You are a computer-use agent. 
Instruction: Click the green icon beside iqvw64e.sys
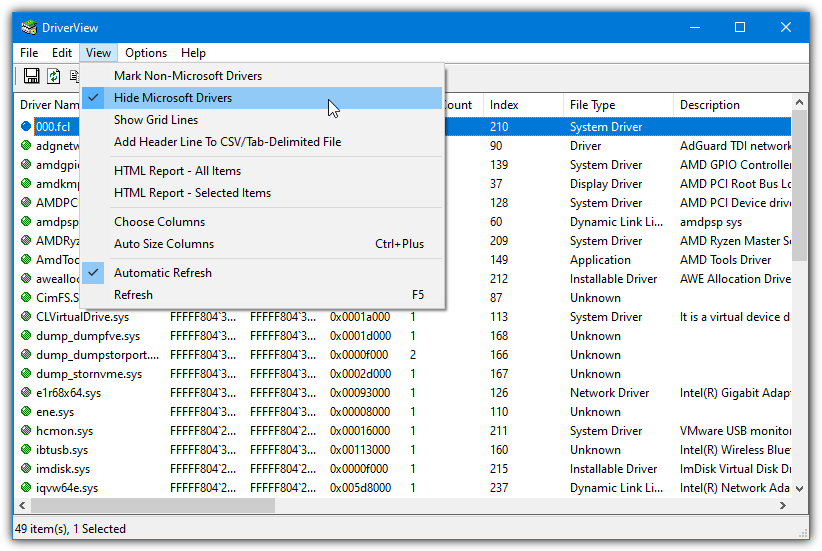tap(26, 488)
